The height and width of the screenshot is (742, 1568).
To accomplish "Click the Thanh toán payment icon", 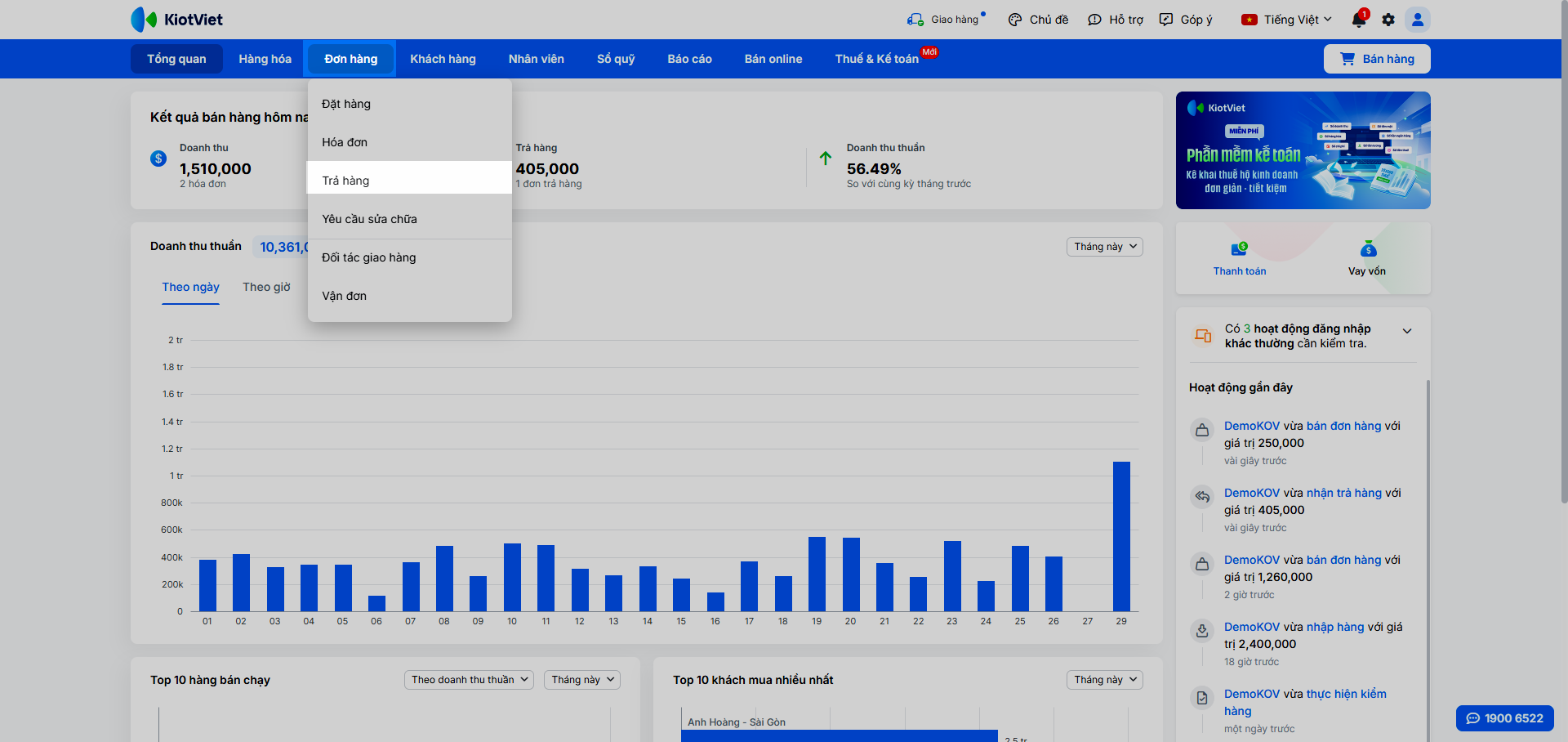I will click(x=1239, y=250).
